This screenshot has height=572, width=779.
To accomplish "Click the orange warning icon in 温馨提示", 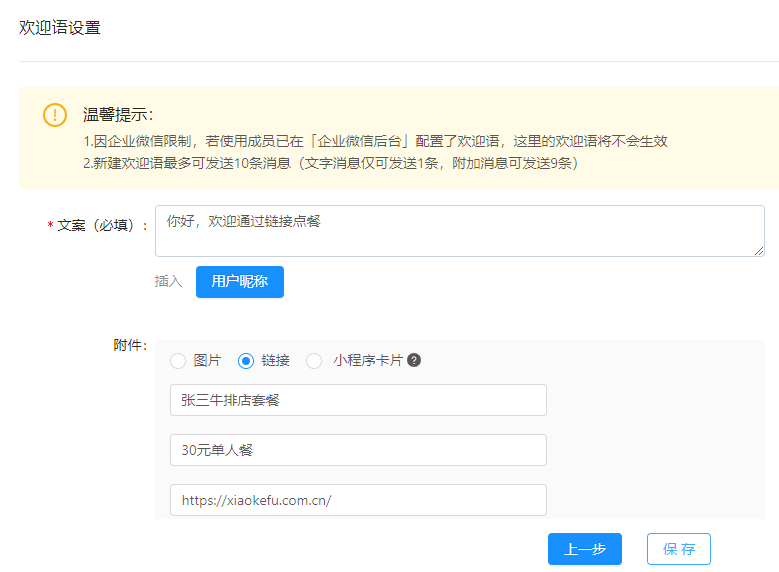I will point(55,115).
